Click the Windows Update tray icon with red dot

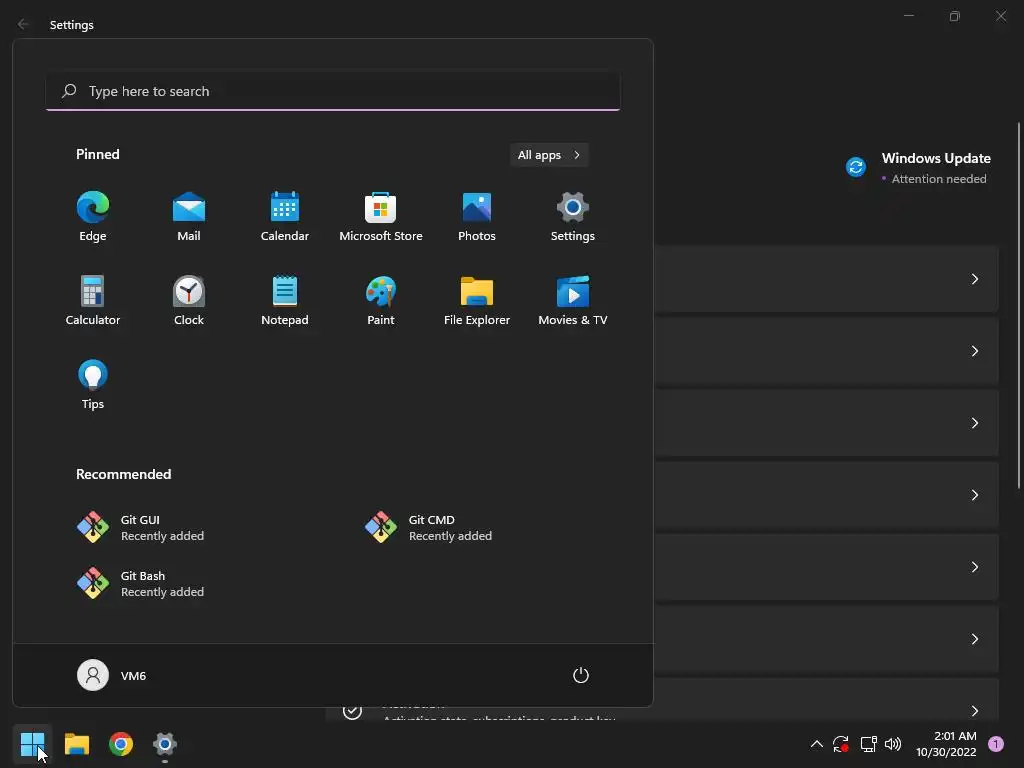tap(840, 744)
